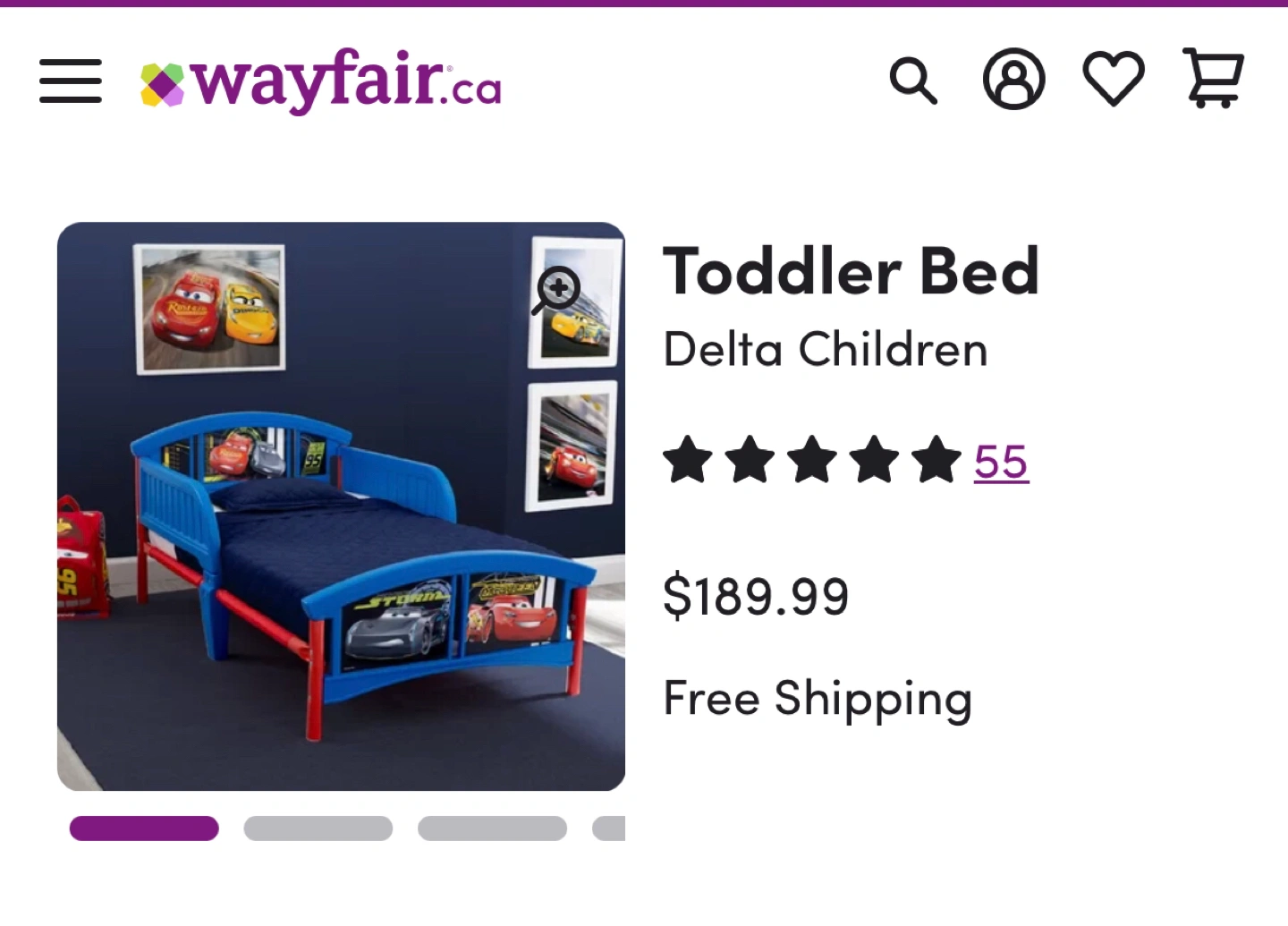Click the Free Shipping label
This screenshot has width=1288, height=926.
click(x=817, y=699)
